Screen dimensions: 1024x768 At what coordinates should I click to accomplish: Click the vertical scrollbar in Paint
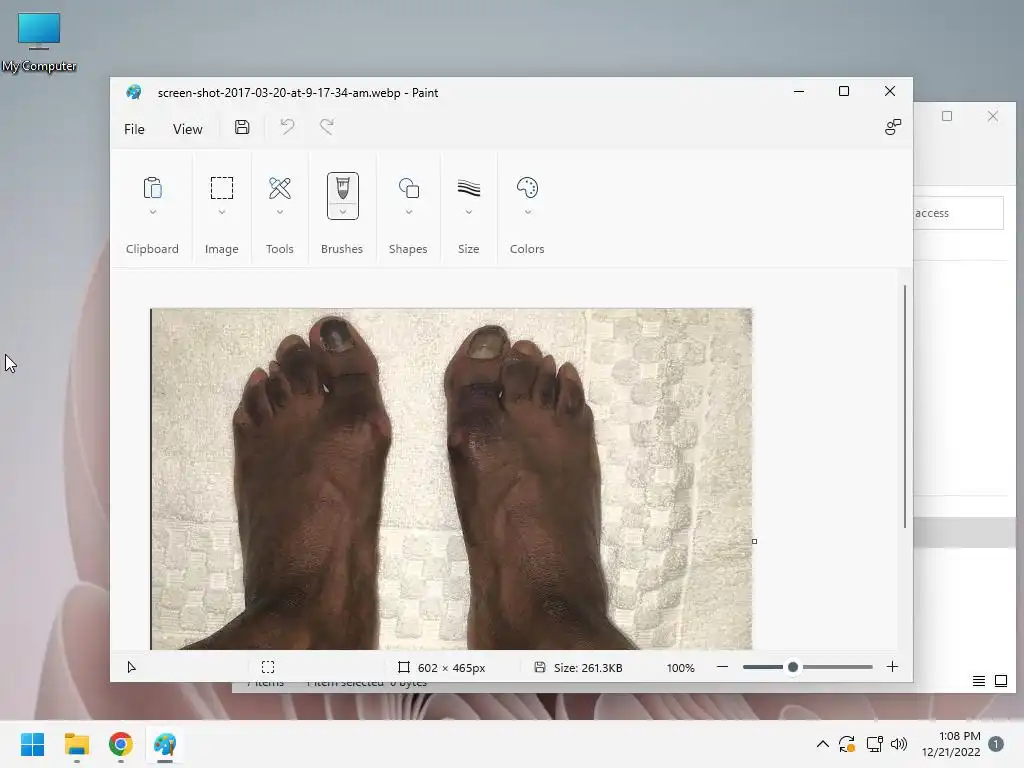[x=904, y=406]
